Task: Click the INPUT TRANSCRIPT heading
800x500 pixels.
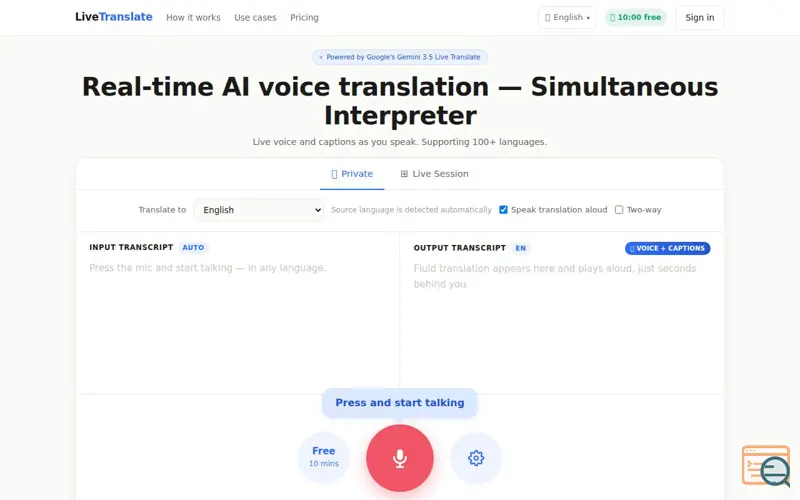Action: coord(131,247)
